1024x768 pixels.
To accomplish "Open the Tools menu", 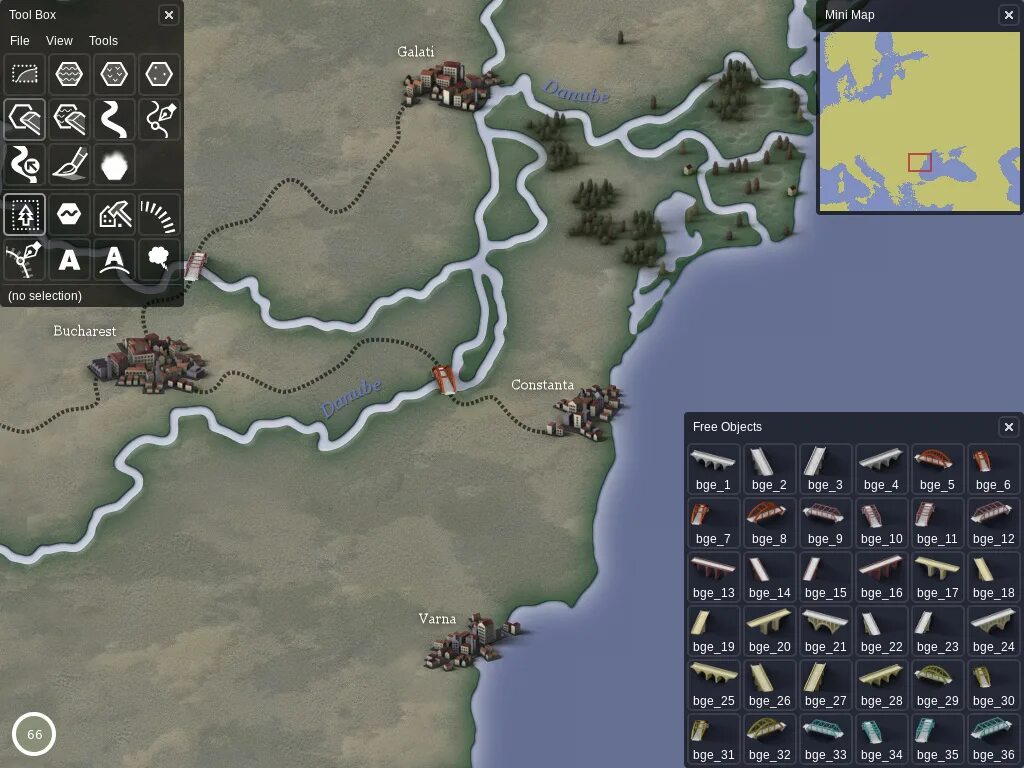I will tap(103, 40).
